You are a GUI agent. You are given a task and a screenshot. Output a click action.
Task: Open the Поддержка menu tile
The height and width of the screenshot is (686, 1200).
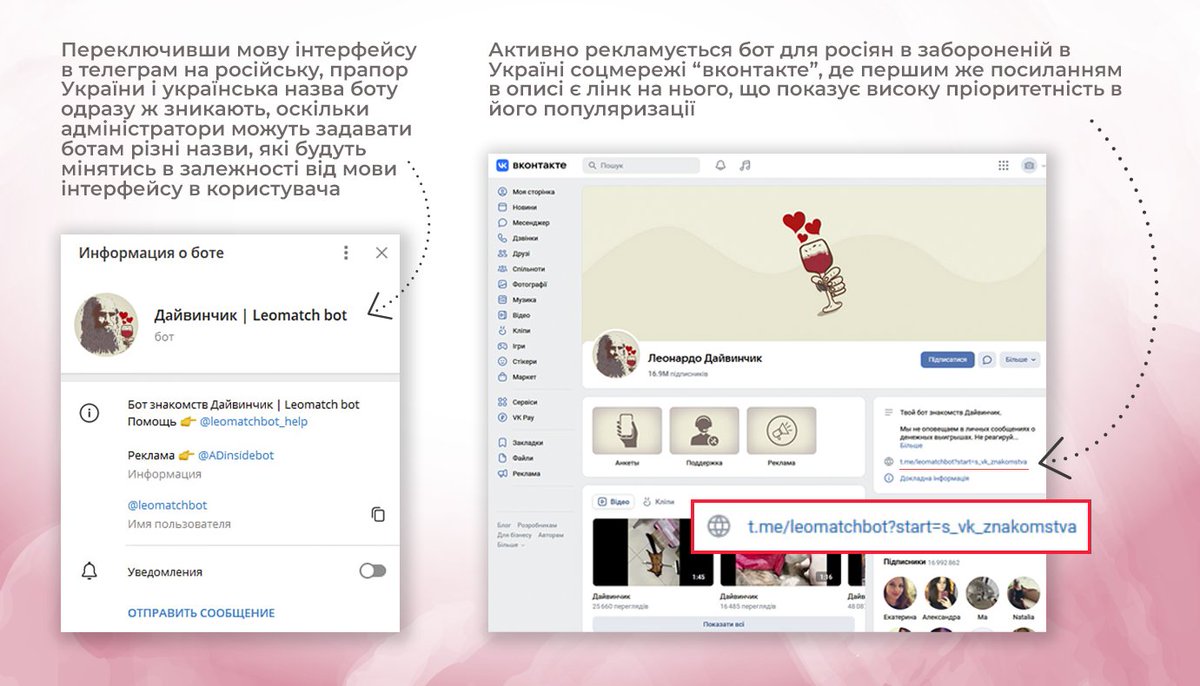point(704,437)
